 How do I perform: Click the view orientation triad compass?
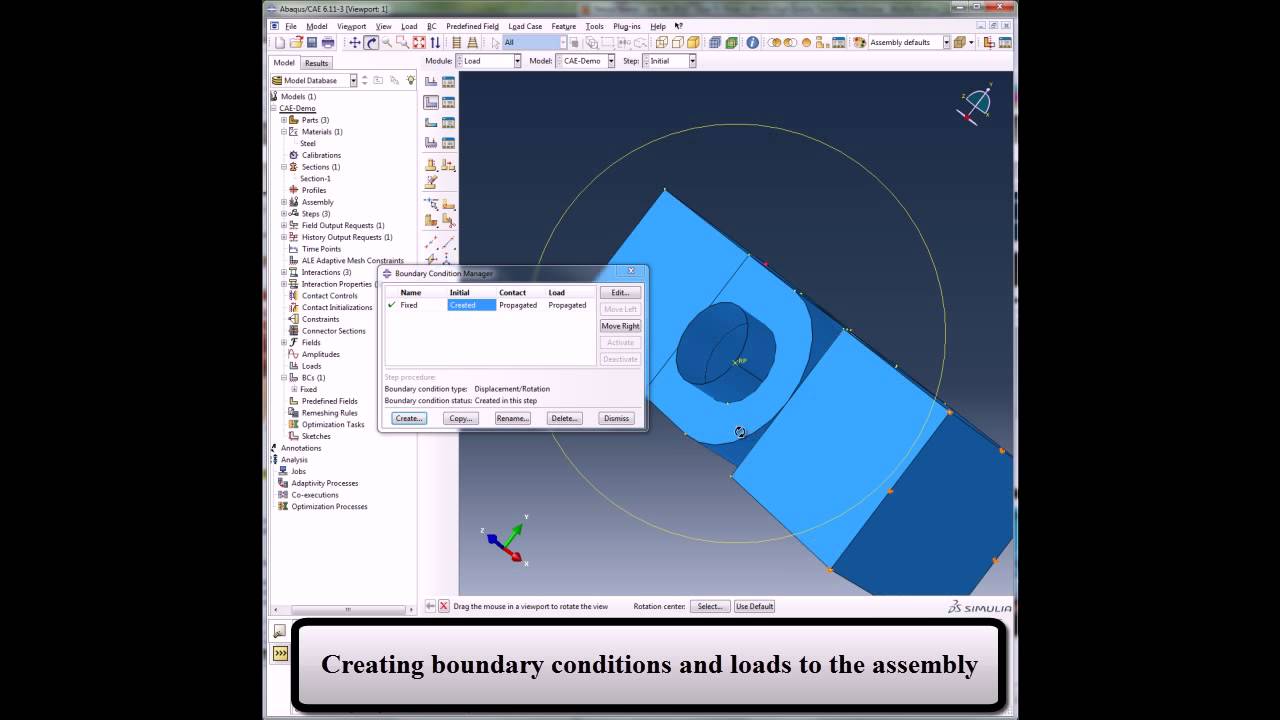coord(974,103)
